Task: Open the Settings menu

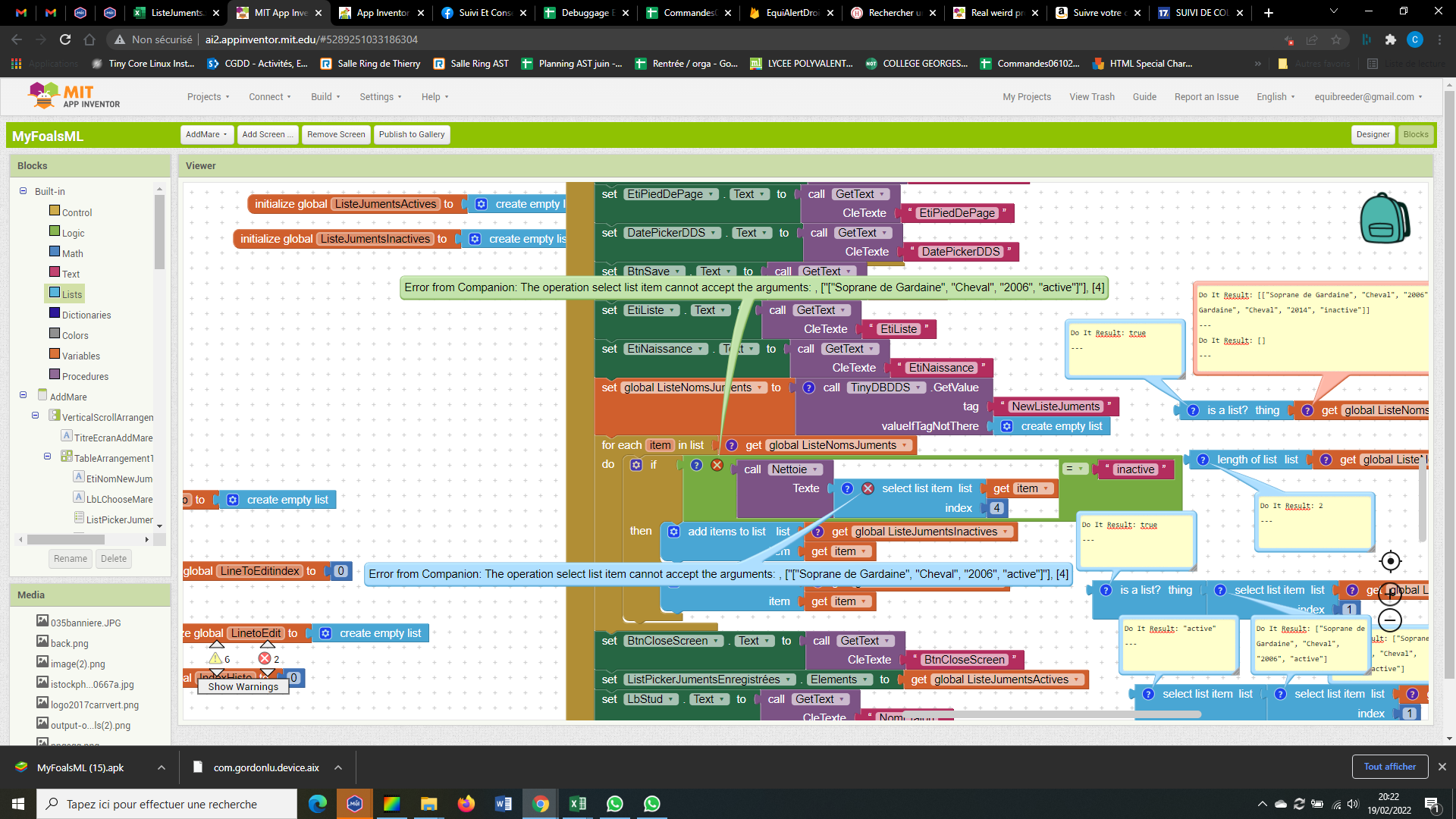Action: pos(381,96)
